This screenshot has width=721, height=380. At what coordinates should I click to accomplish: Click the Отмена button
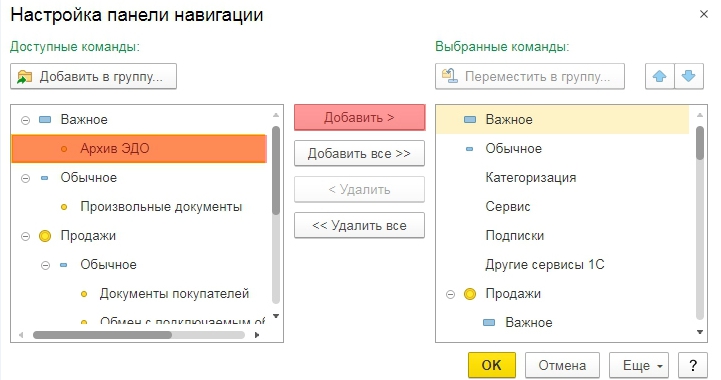562,365
